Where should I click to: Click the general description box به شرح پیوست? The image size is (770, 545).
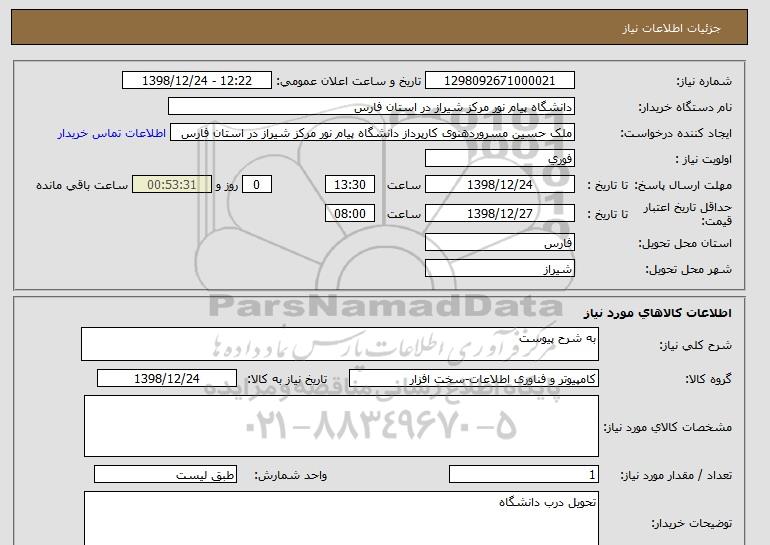pyautogui.click(x=340, y=344)
